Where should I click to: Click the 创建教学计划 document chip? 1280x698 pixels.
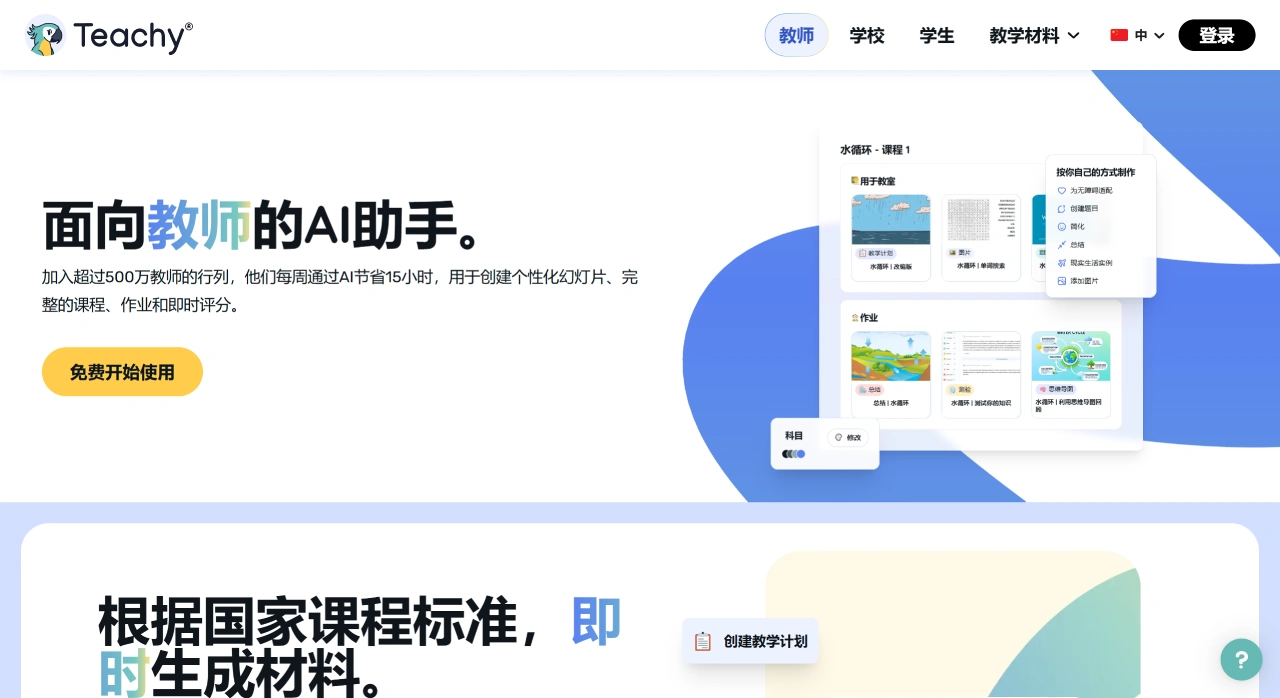750,641
